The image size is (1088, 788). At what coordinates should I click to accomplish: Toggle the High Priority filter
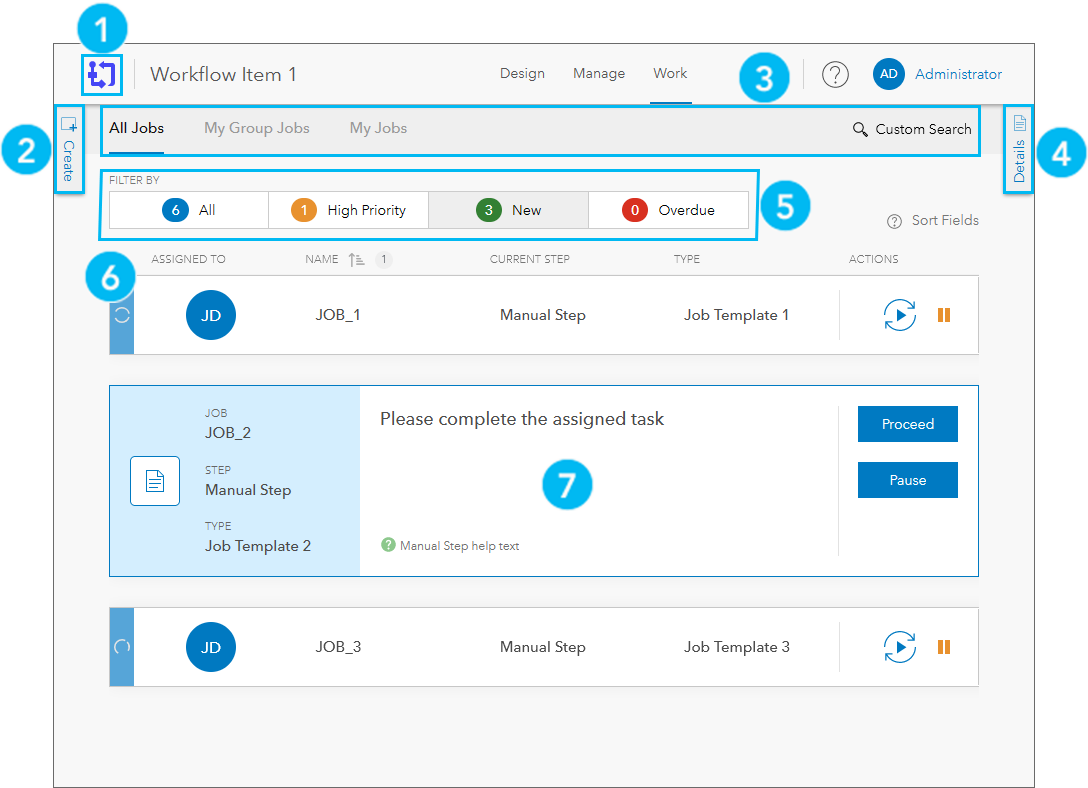click(x=348, y=210)
